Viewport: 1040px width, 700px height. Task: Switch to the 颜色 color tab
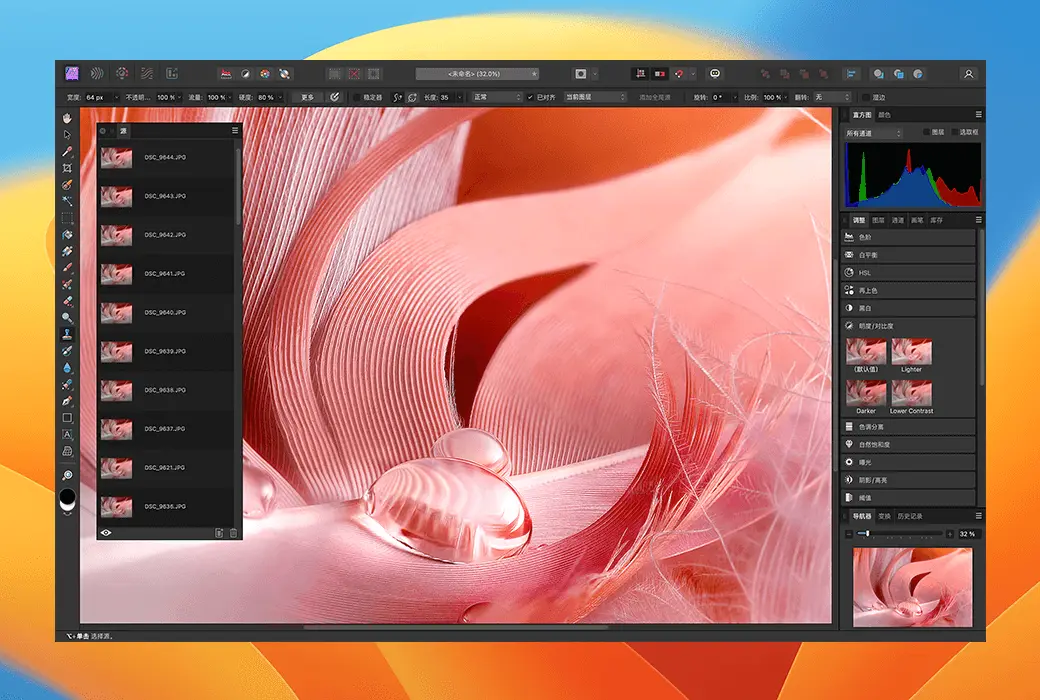[x=884, y=115]
